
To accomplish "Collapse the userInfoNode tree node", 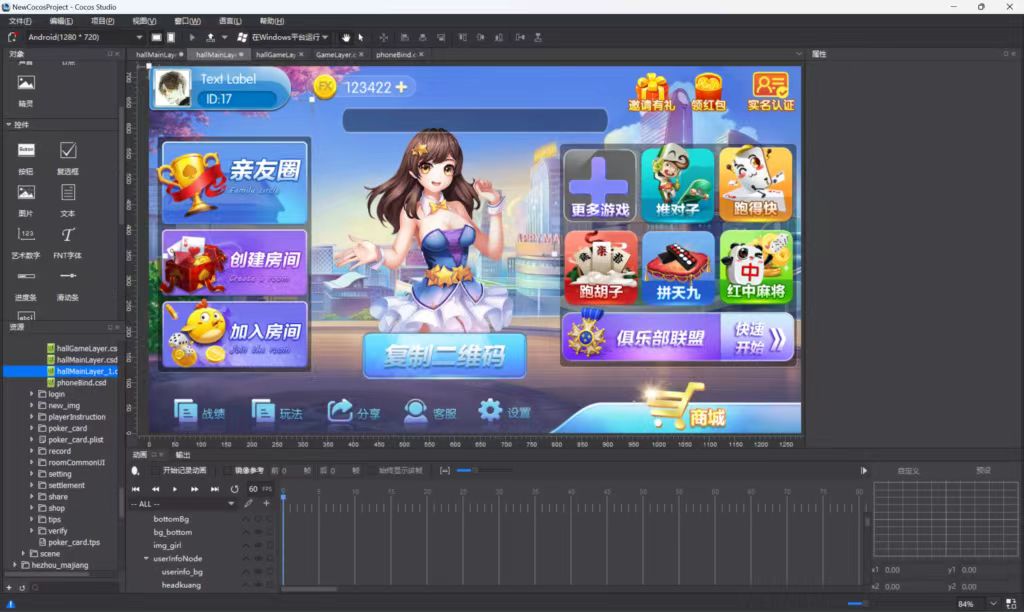I will (x=146, y=559).
